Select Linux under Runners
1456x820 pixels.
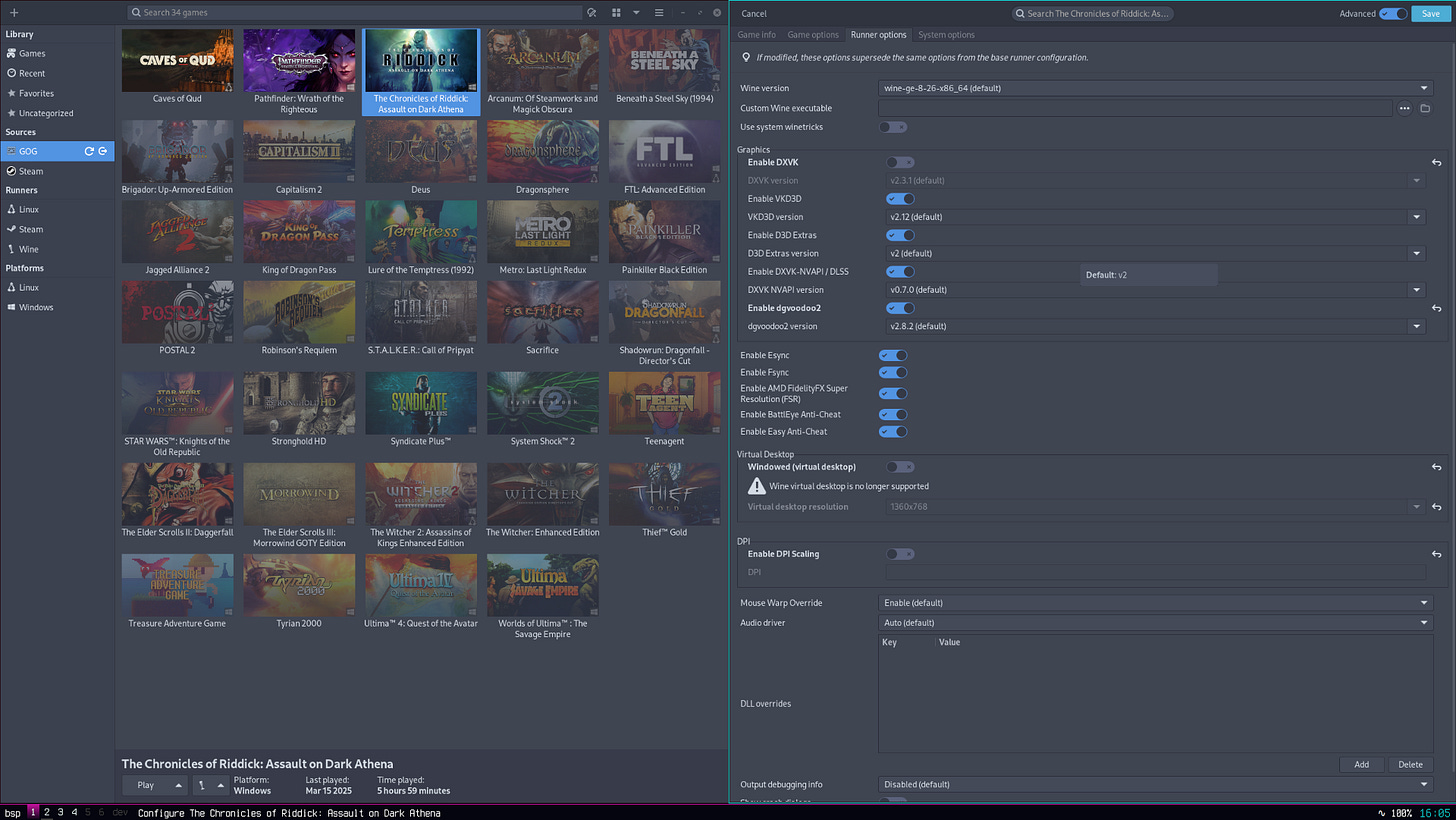tap(57, 209)
